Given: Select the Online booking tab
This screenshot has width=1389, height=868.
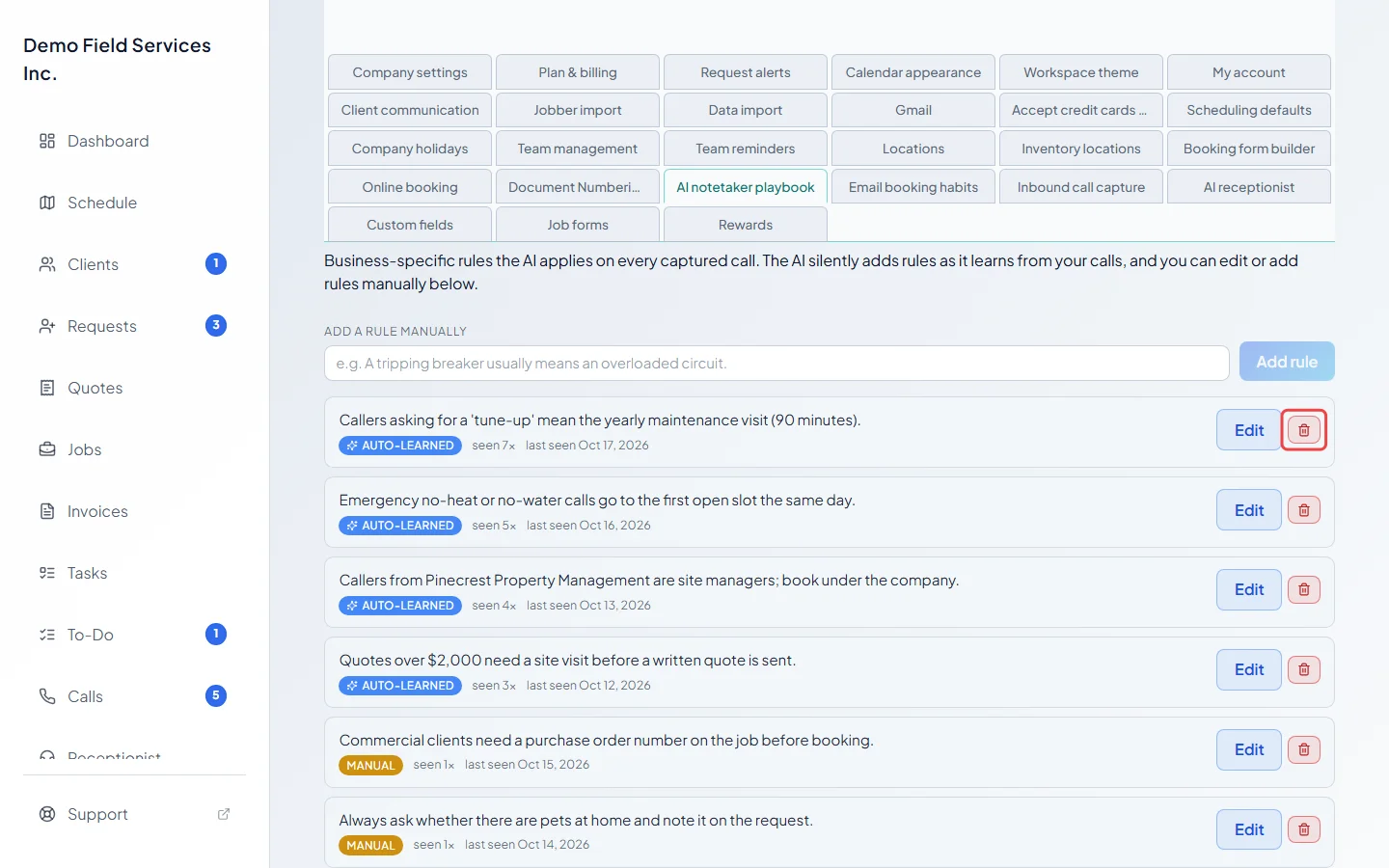Looking at the screenshot, I should [410, 187].
